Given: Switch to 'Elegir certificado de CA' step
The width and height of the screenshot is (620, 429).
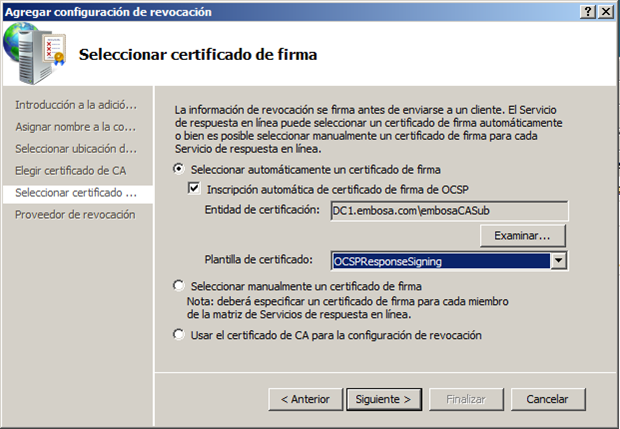Looking at the screenshot, I should 71,170.
